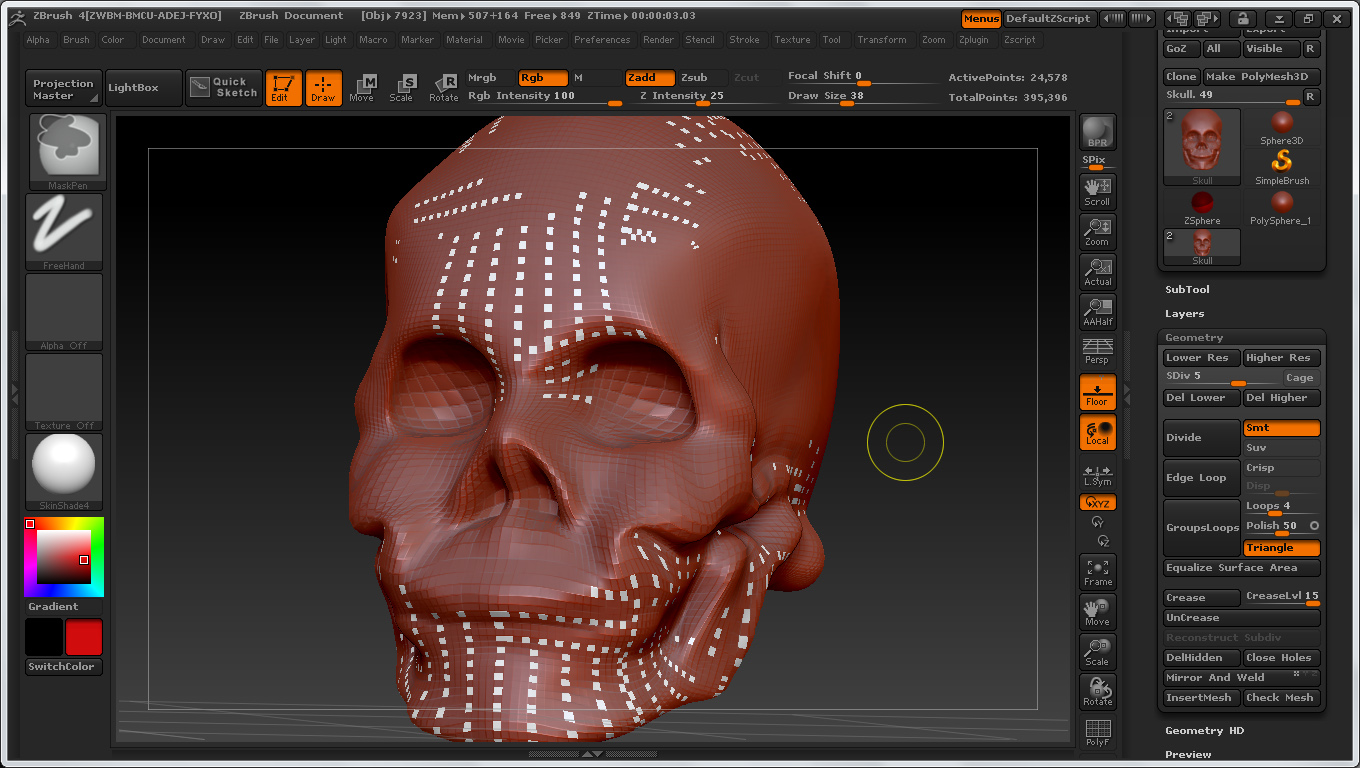
Task: Toggle Zadd sculpting mode
Action: 650,78
